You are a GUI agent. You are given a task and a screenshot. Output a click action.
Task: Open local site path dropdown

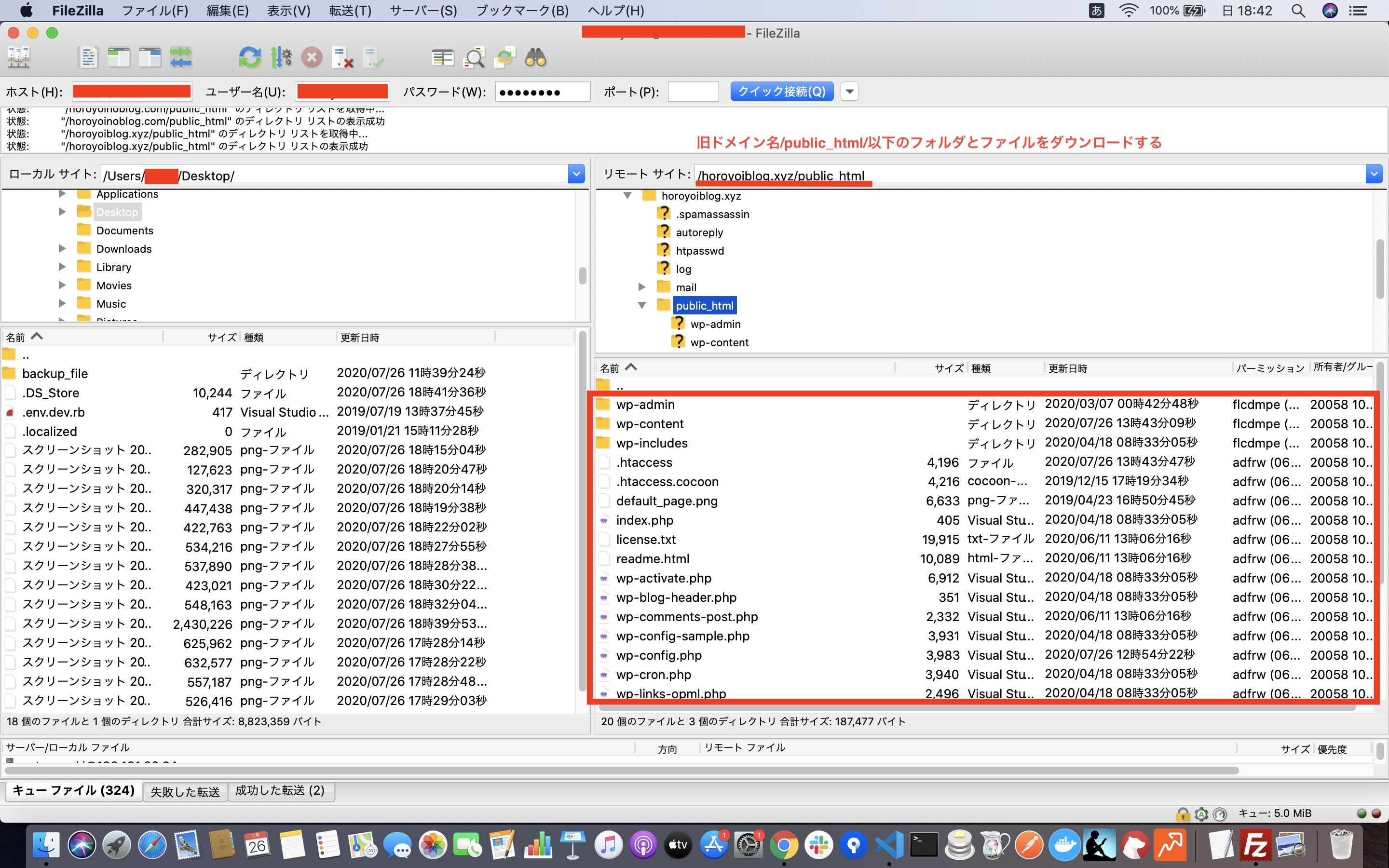point(576,174)
